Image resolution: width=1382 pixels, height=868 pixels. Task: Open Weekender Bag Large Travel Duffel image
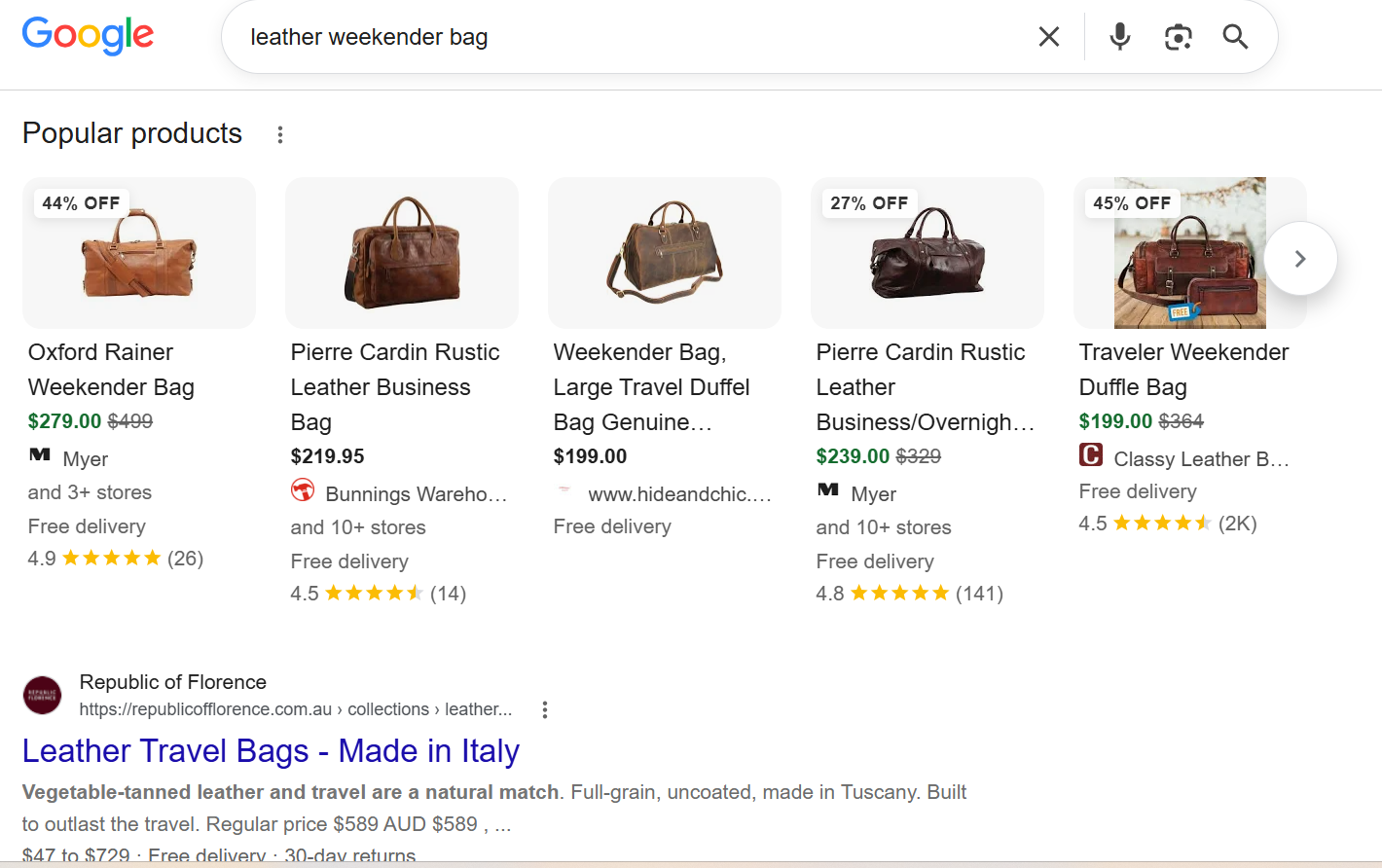(665, 253)
